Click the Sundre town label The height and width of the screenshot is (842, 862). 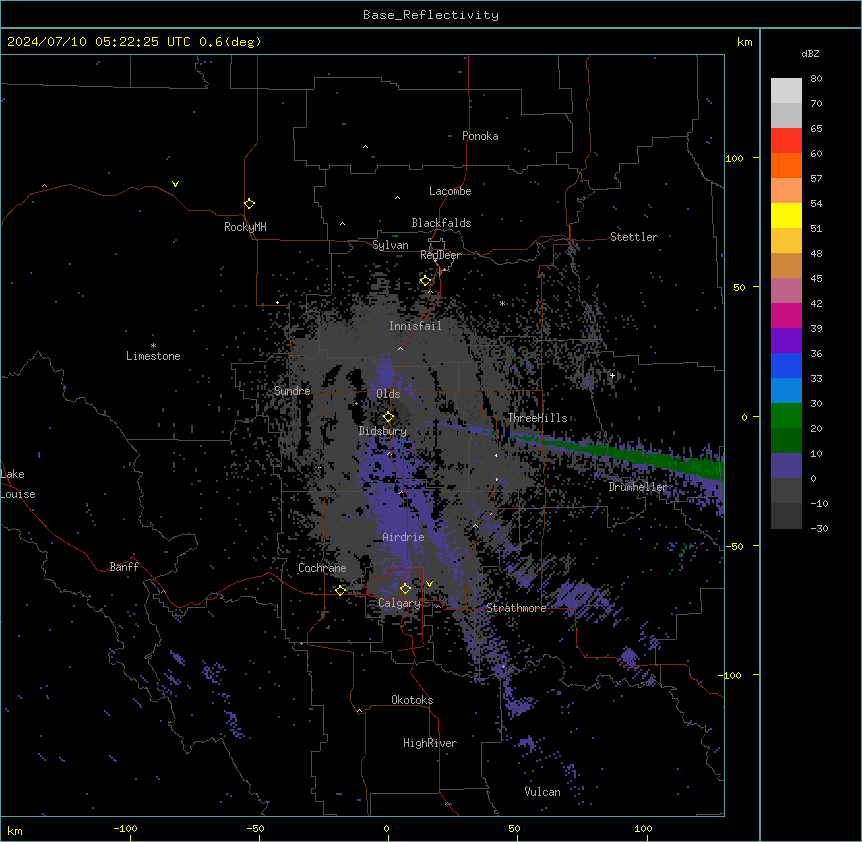[292, 391]
